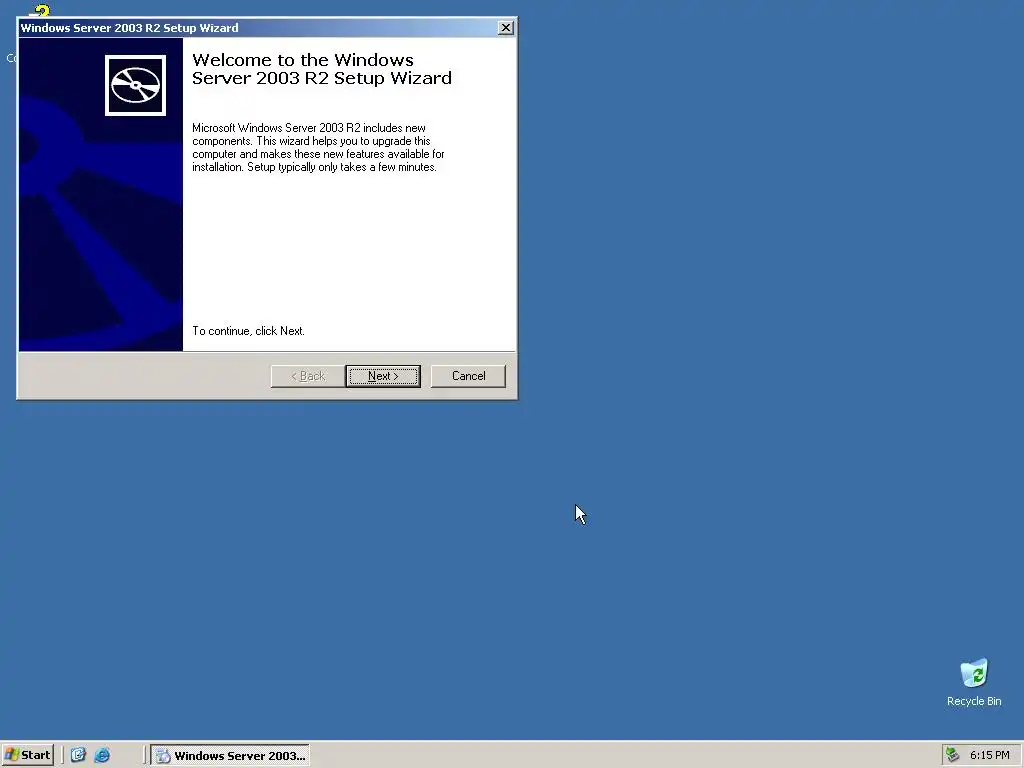This screenshot has width=1024, height=768.
Task: Click the 6:15 PM clock
Action: click(989, 756)
